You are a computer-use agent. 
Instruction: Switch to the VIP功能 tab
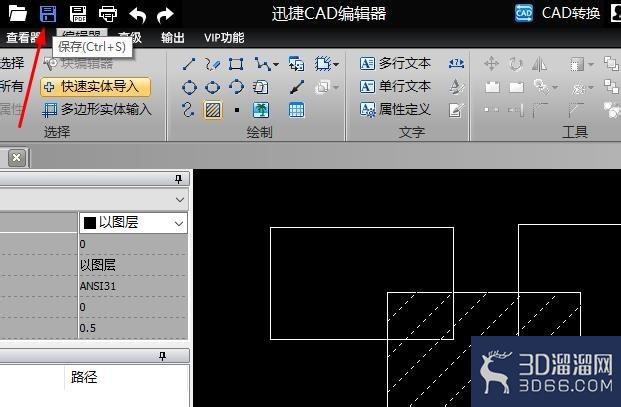[x=224, y=38]
